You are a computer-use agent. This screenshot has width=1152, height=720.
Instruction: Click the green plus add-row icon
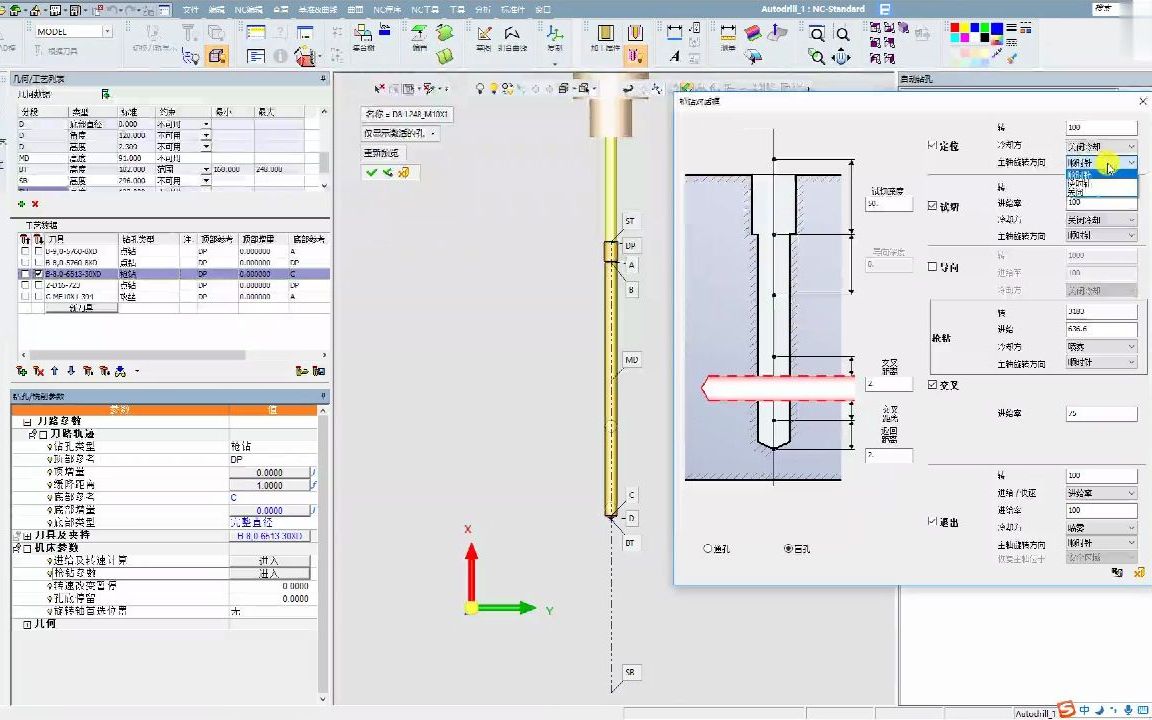(x=22, y=204)
